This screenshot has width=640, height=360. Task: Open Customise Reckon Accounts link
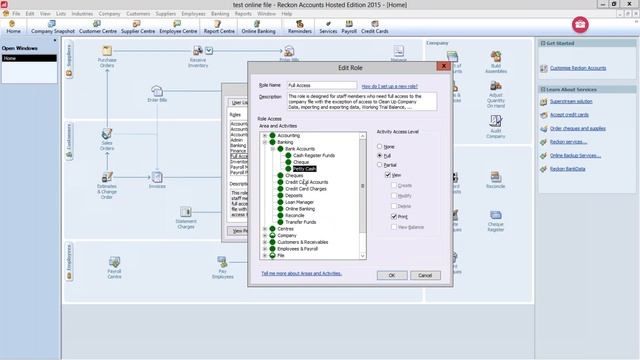pos(578,68)
